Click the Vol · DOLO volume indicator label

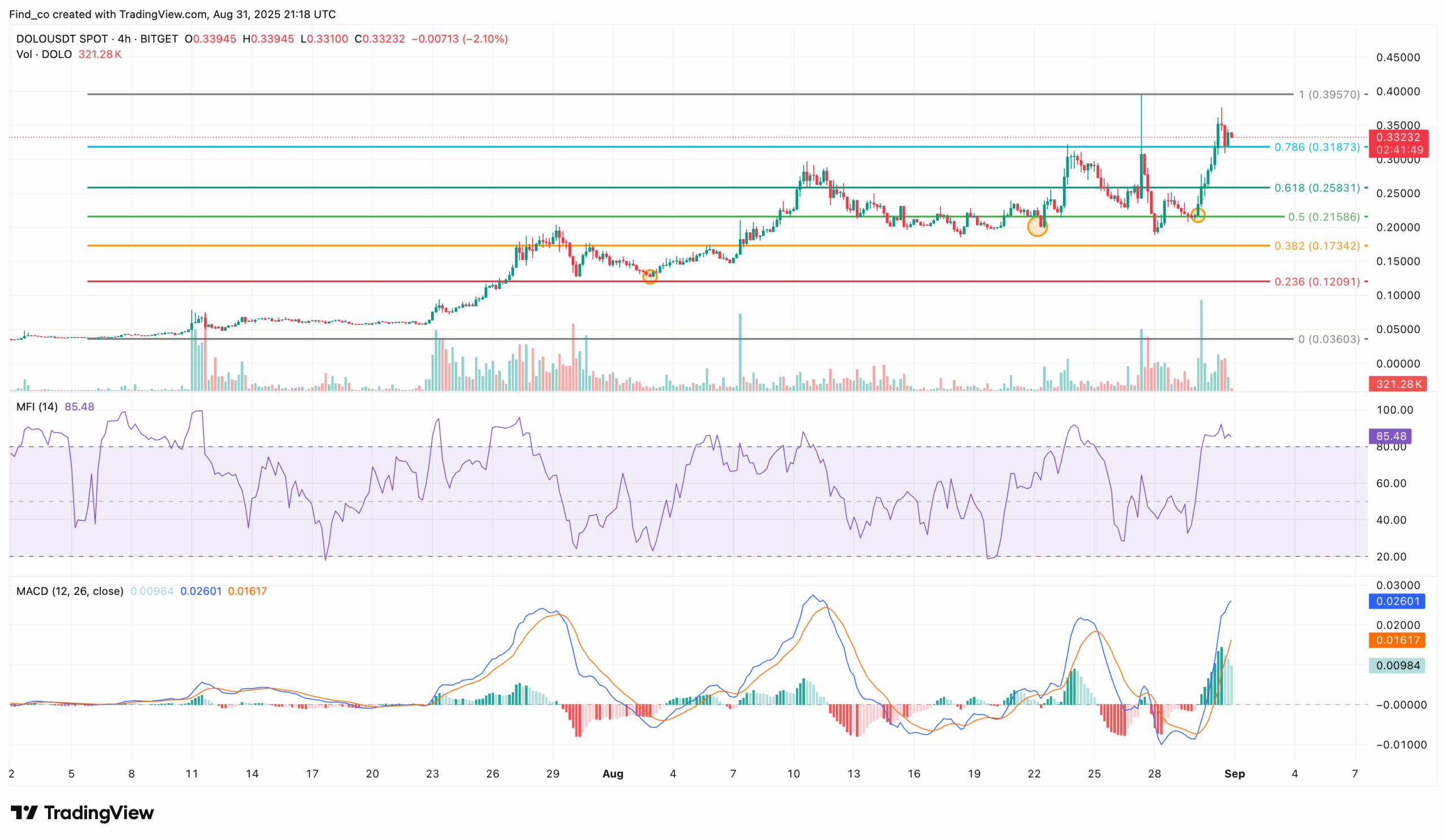point(43,54)
